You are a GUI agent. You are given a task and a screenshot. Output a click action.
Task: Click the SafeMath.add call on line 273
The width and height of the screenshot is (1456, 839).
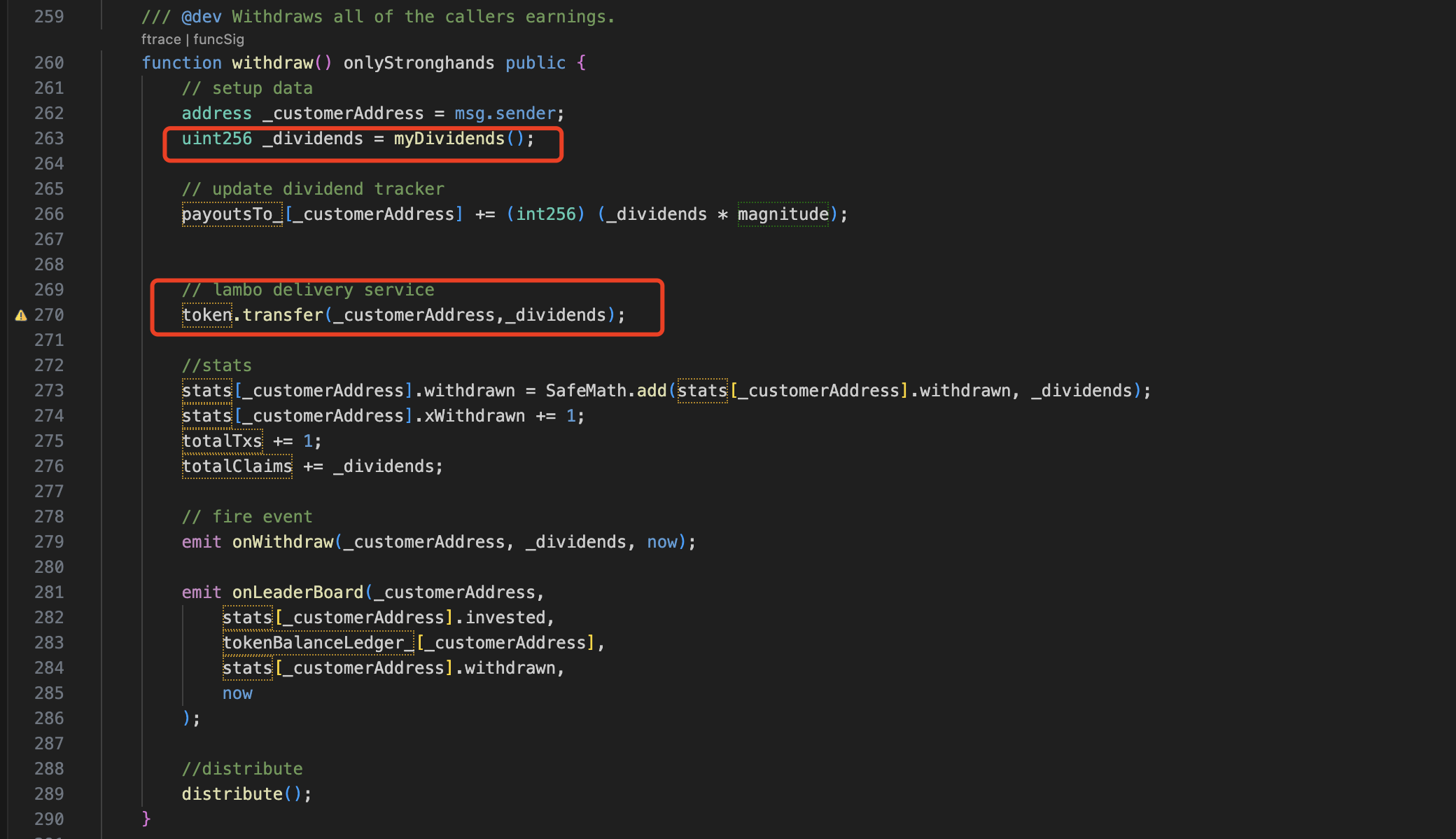pyautogui.click(x=606, y=391)
